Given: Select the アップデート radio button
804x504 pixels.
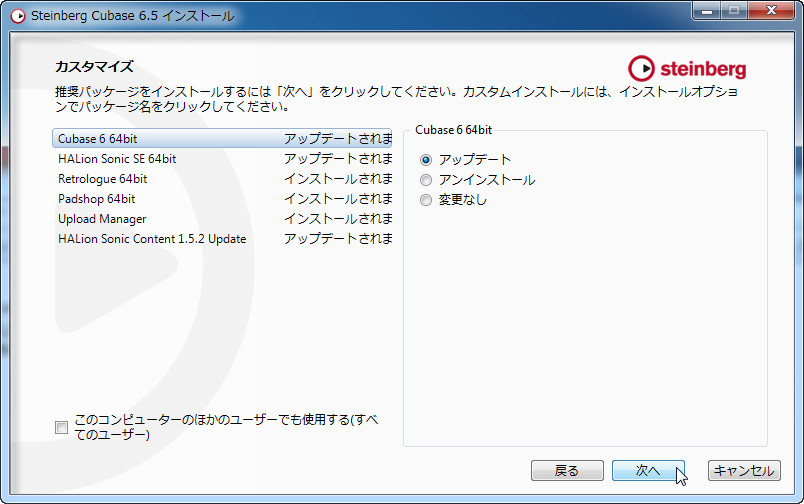Looking at the screenshot, I should tap(426, 160).
